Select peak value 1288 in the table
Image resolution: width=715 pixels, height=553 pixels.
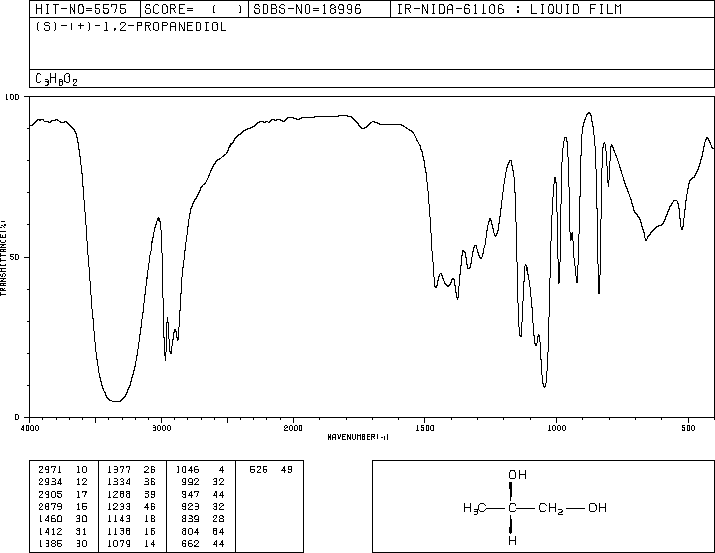click(x=119, y=494)
